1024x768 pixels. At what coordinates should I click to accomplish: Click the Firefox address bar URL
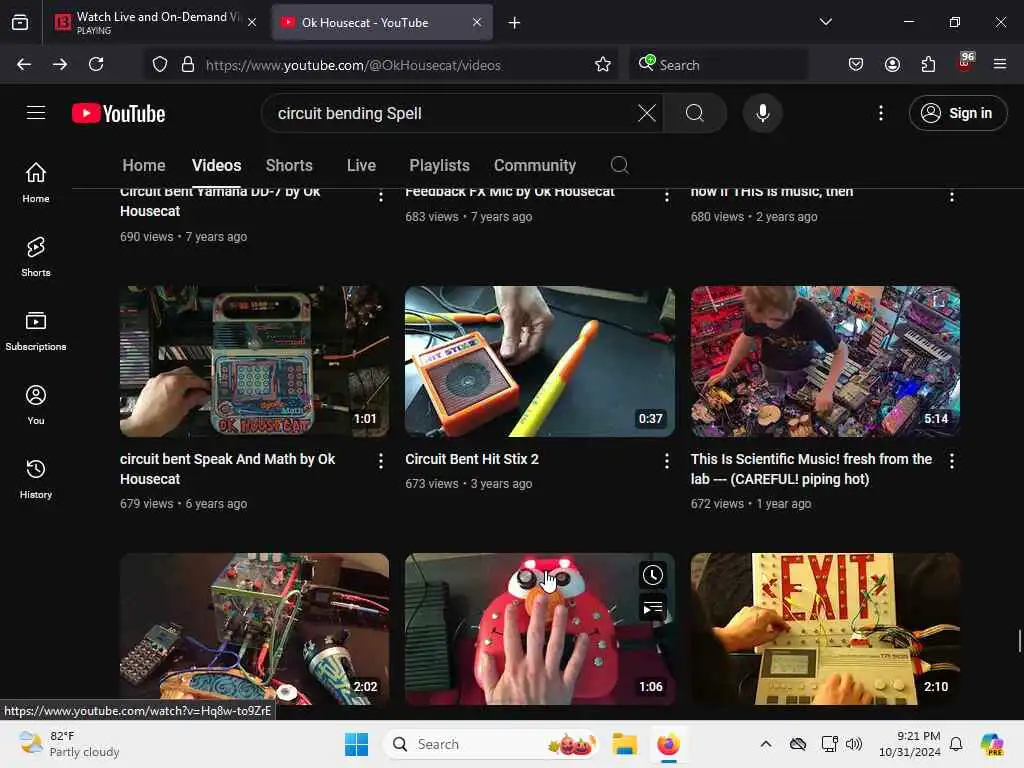coord(353,65)
